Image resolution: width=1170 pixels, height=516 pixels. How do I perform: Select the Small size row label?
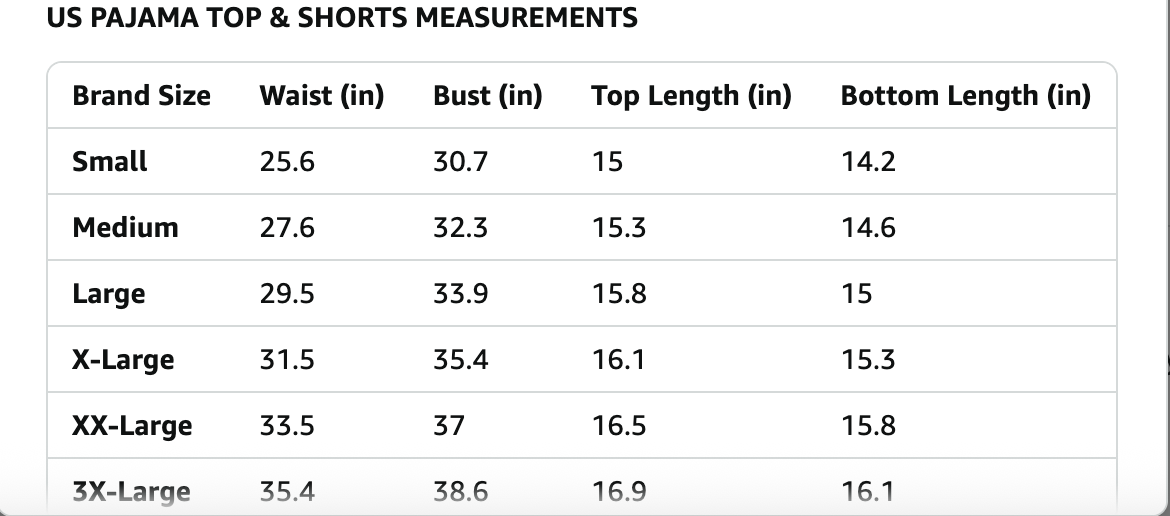tap(110, 161)
